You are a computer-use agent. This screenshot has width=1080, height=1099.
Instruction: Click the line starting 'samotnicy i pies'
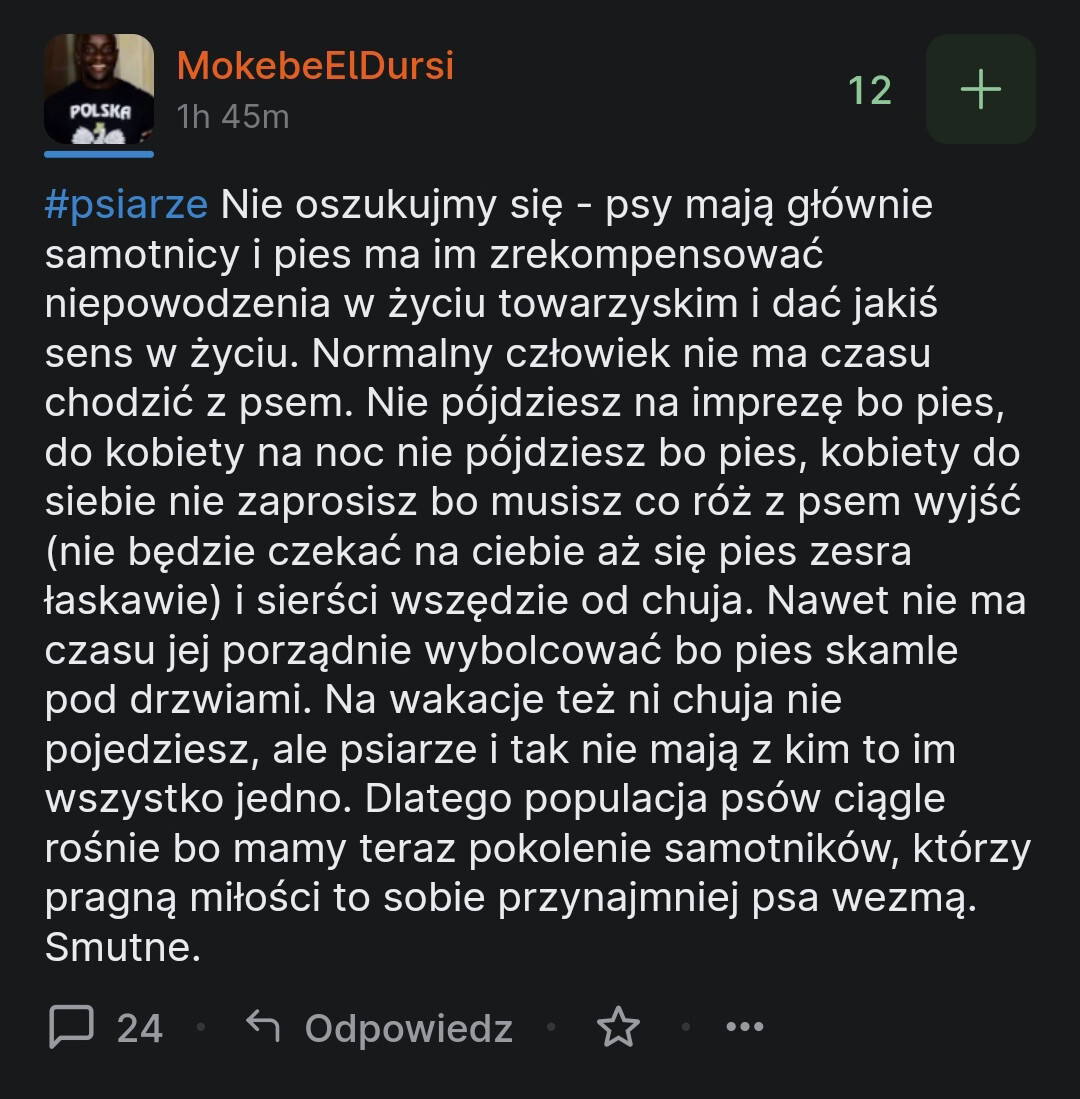(x=433, y=255)
